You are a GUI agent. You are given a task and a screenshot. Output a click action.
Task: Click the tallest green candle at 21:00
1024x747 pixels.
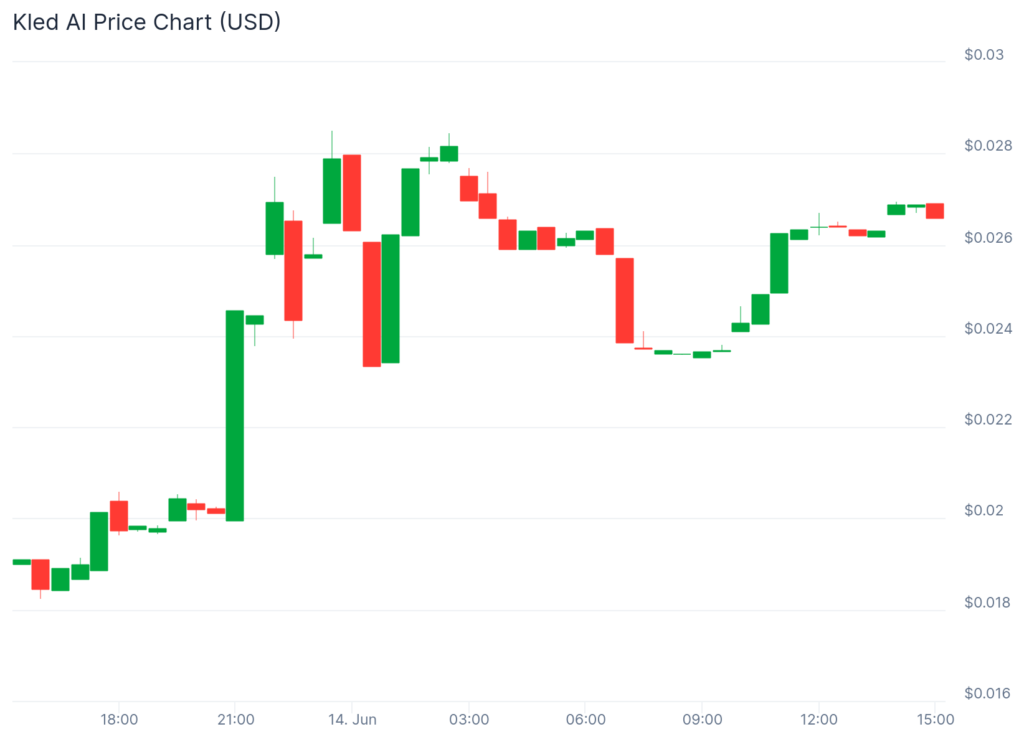pyautogui.click(x=234, y=415)
